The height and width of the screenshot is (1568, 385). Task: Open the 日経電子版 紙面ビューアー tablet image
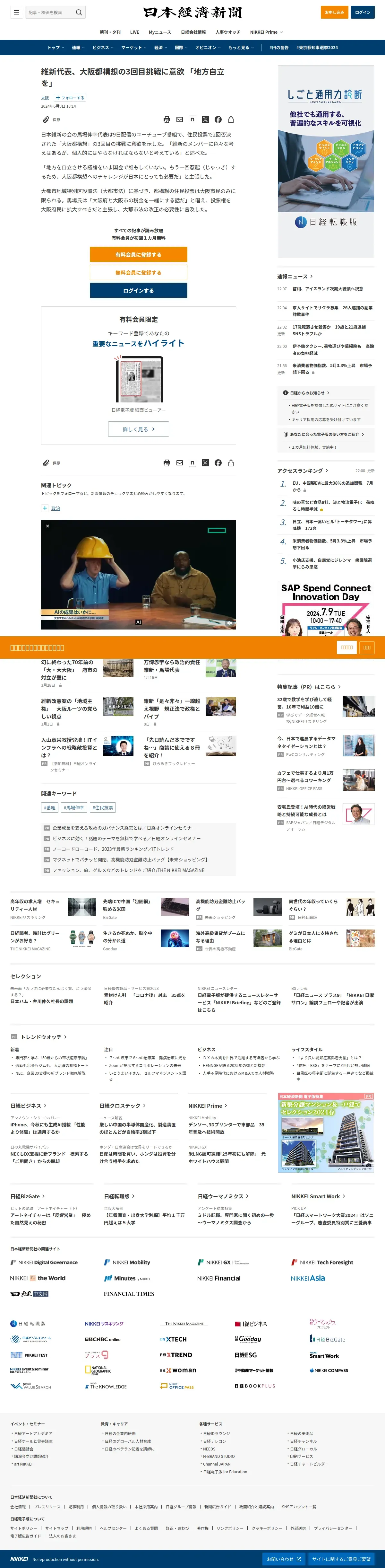click(139, 379)
